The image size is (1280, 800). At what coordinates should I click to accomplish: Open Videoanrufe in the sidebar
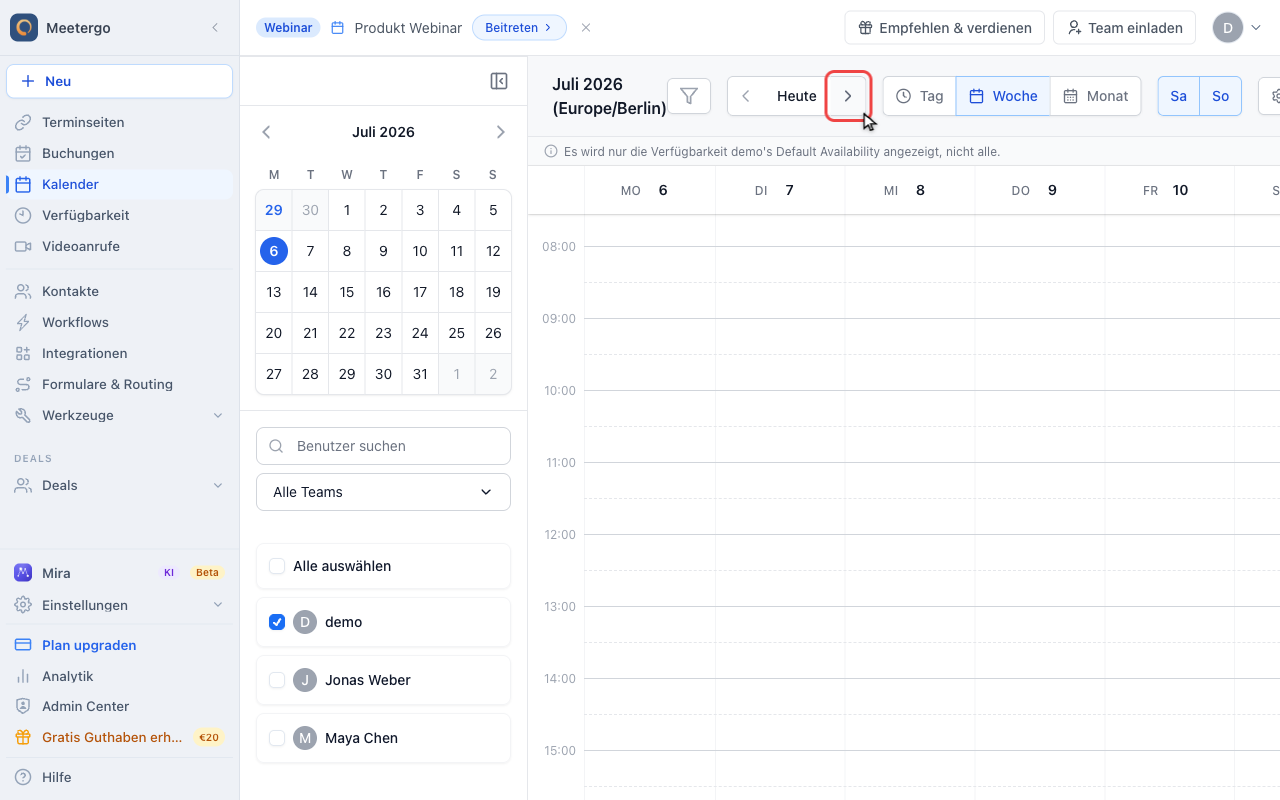(120, 246)
